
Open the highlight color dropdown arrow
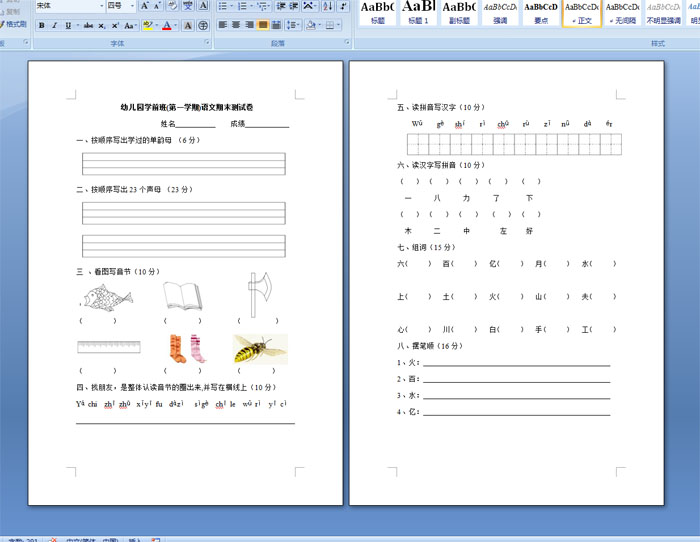(x=156, y=25)
